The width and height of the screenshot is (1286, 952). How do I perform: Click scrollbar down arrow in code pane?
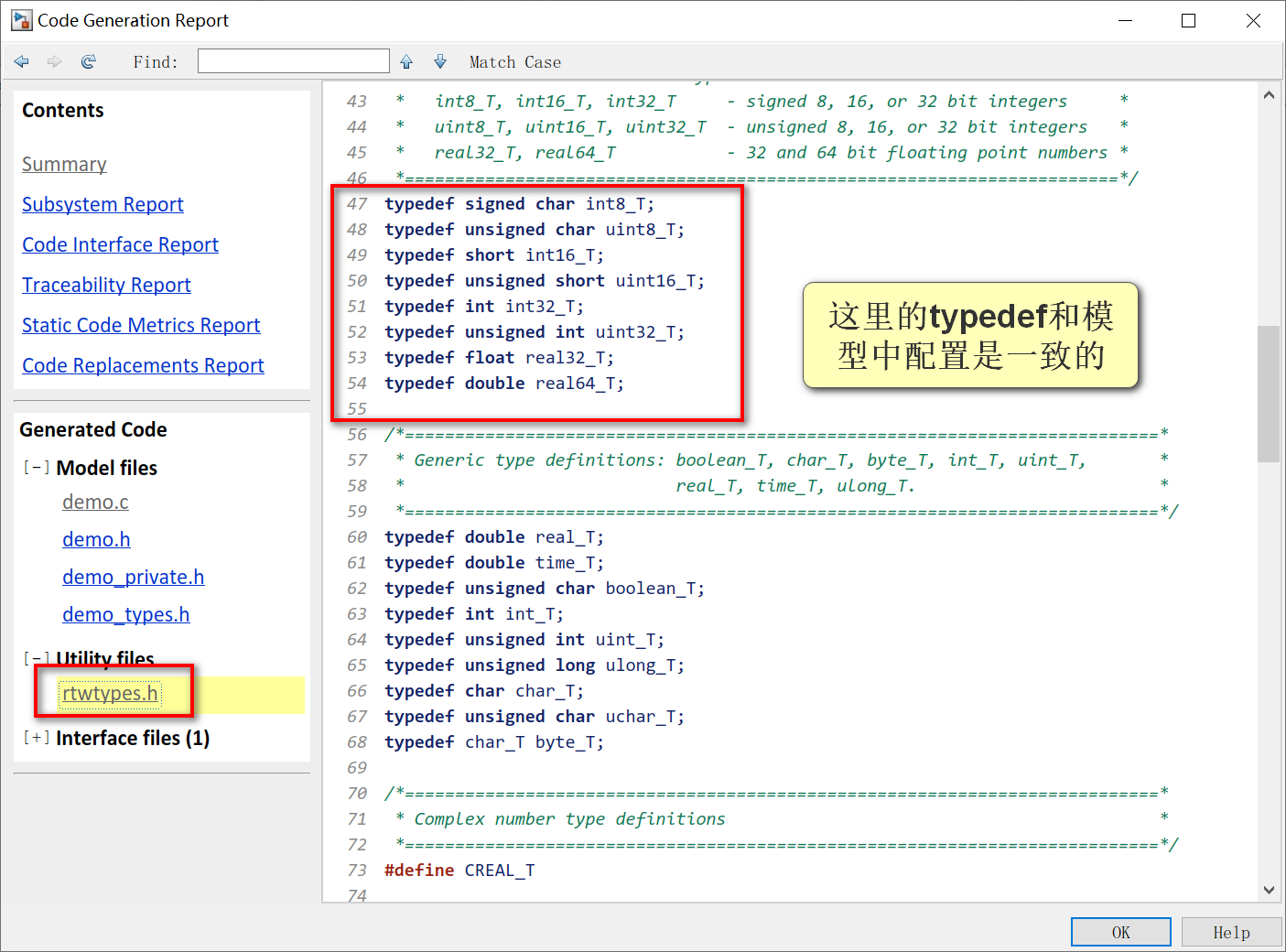(x=1269, y=889)
